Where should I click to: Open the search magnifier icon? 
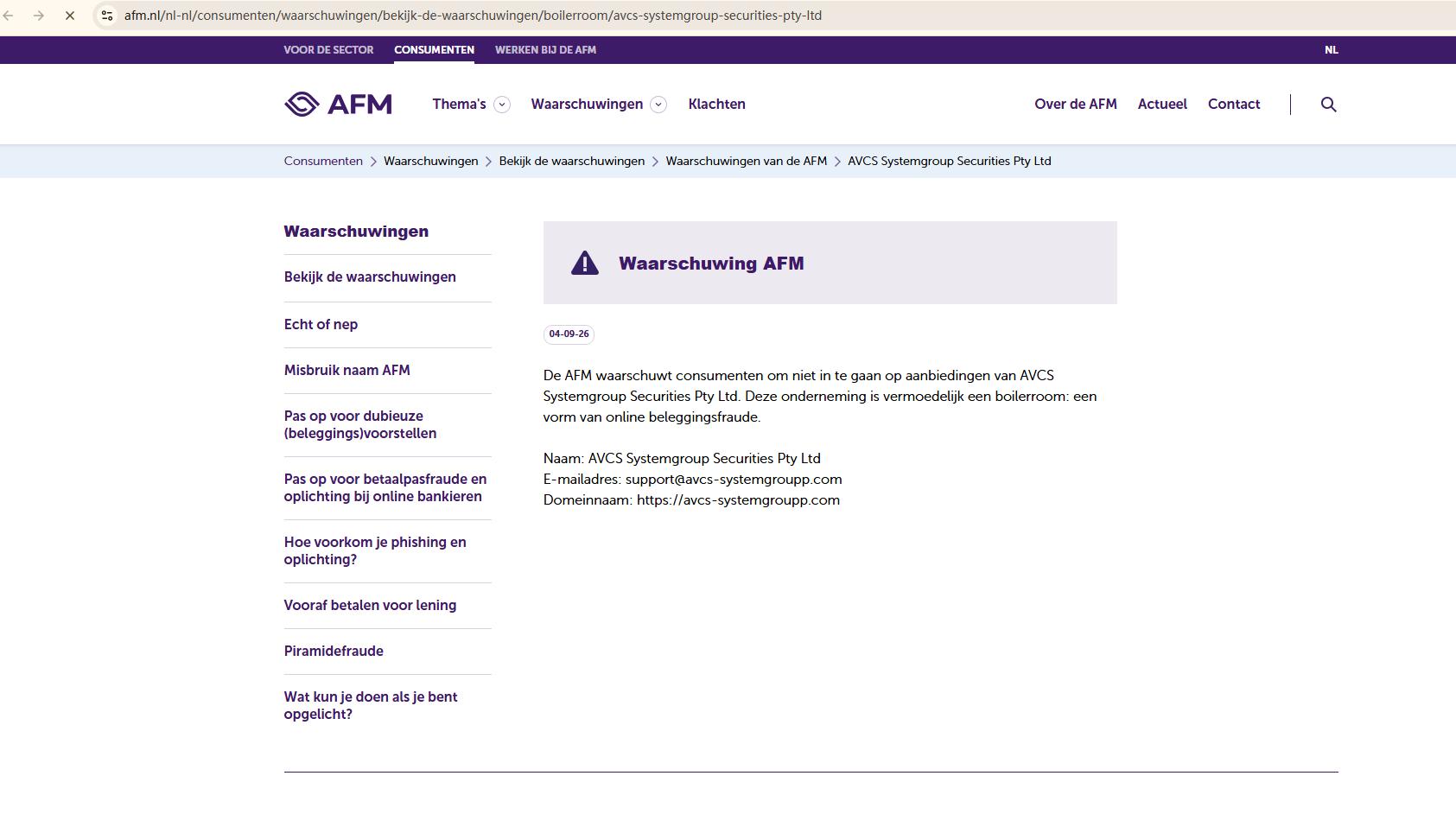coord(1329,105)
